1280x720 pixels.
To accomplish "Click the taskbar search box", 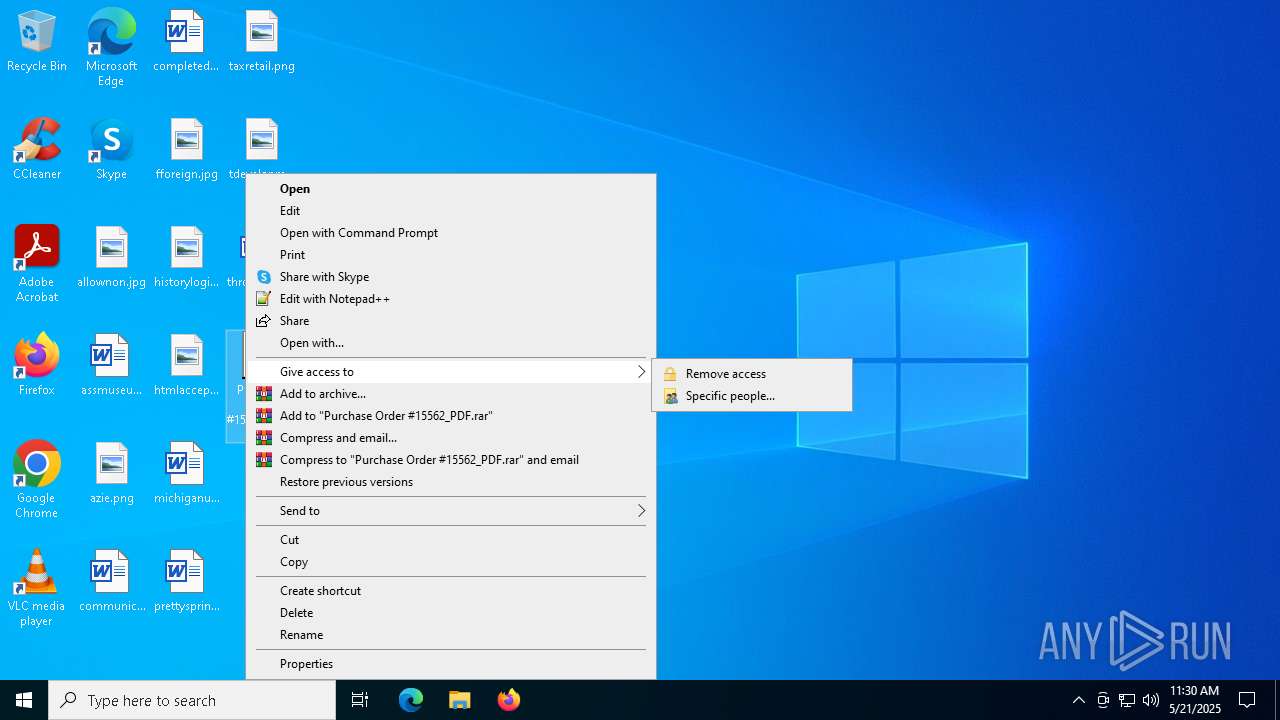I will tap(192, 700).
